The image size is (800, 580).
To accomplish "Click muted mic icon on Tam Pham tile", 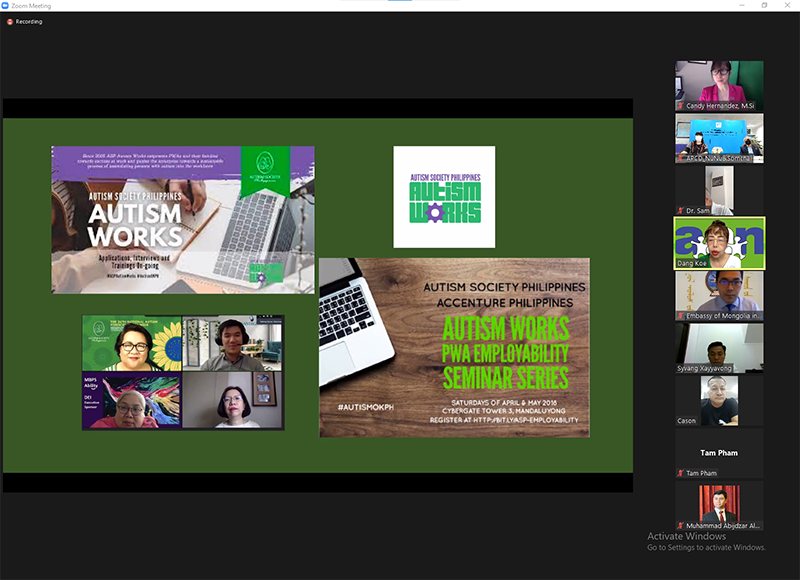I will [681, 473].
